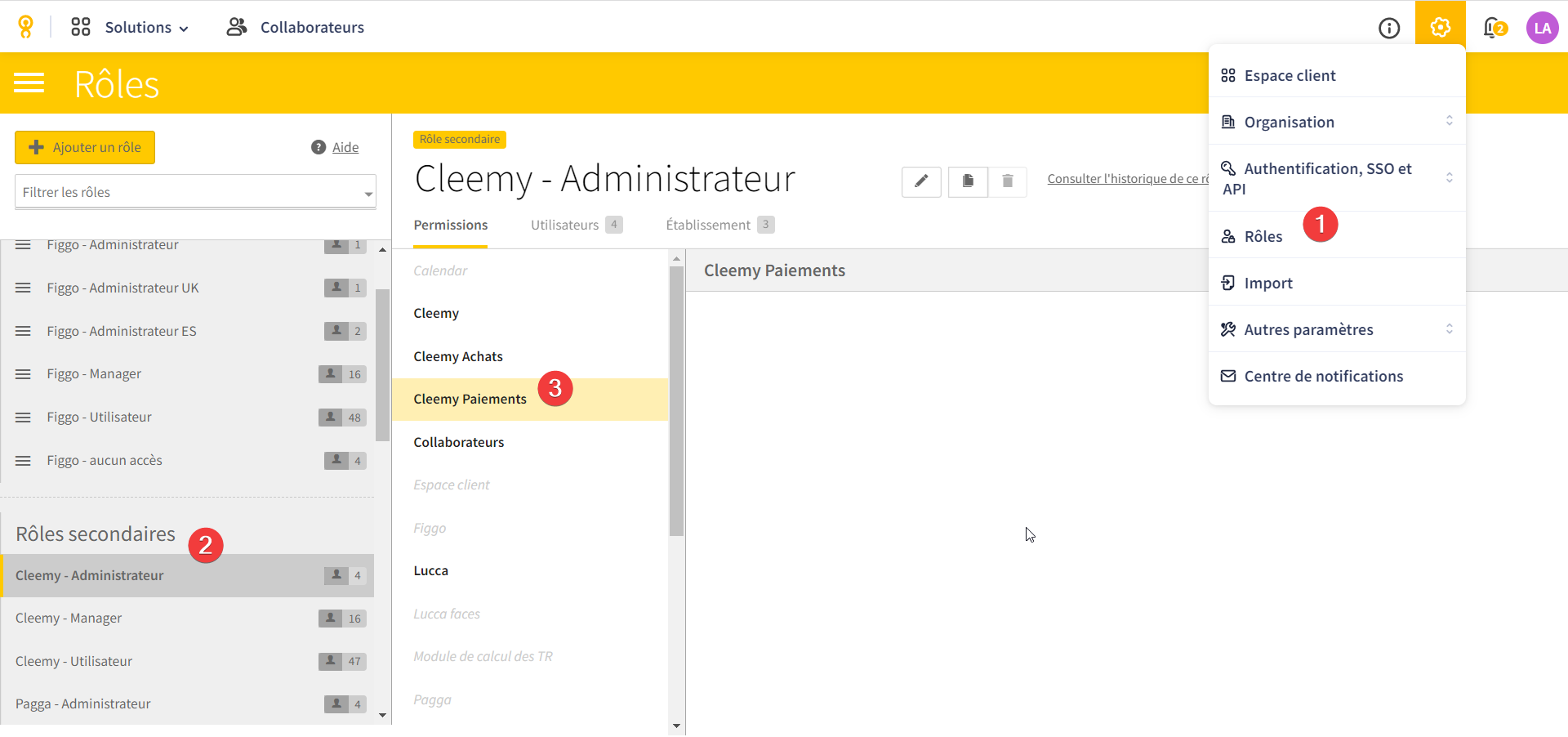Image resolution: width=1568 pixels, height=737 pixels.
Task: Focus the Filtrer les rôles field
Action: pos(195,192)
